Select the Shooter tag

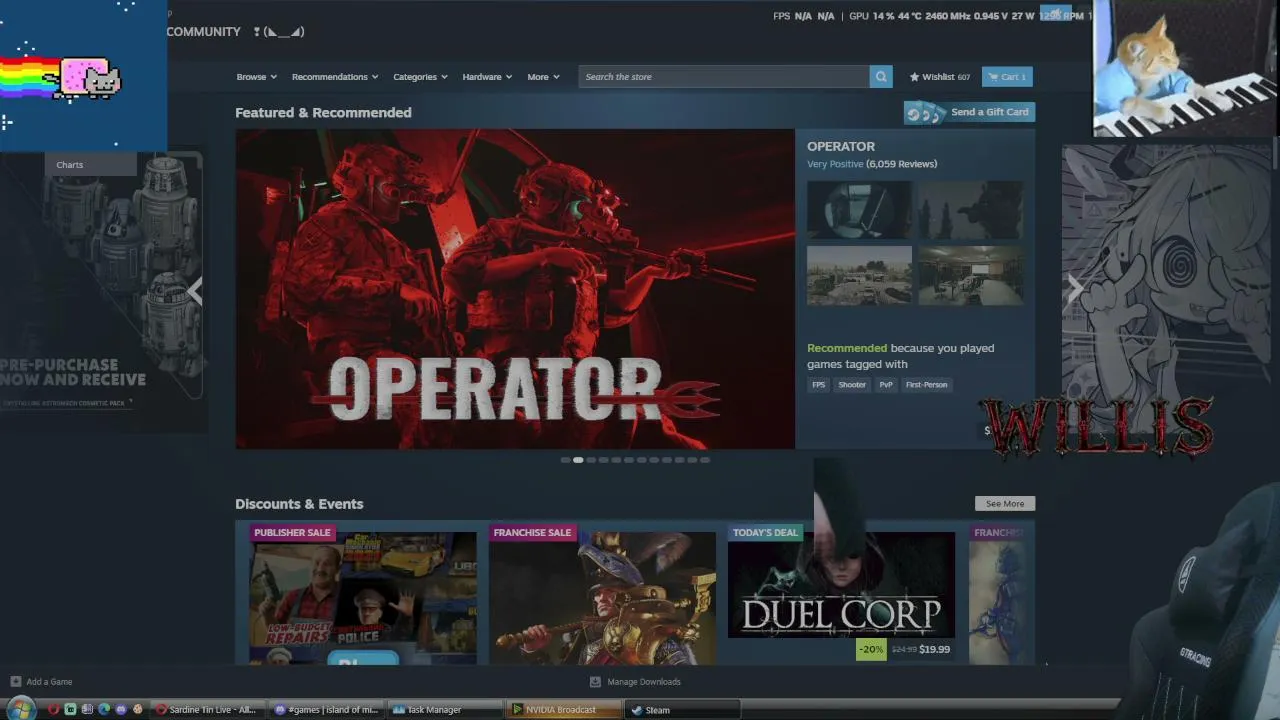852,385
